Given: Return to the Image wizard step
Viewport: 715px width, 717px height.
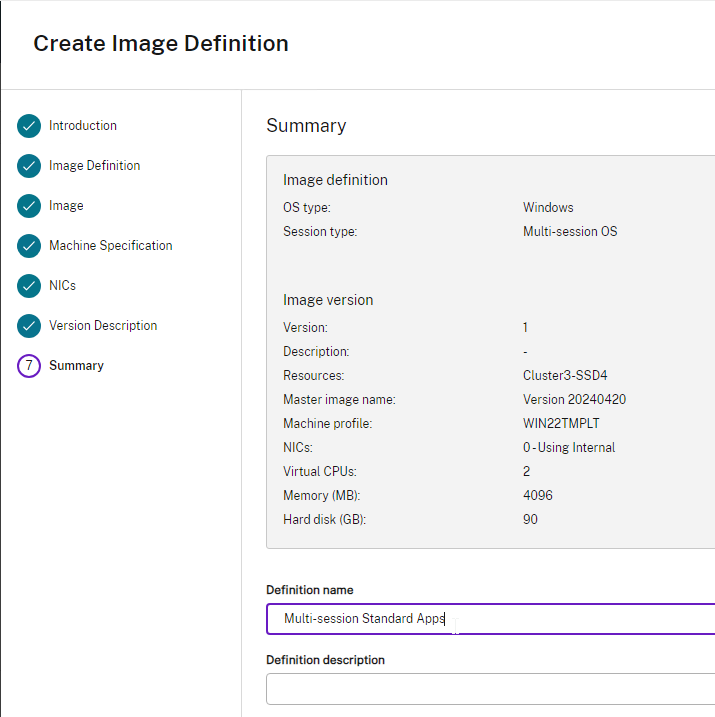Looking at the screenshot, I should (x=66, y=206).
